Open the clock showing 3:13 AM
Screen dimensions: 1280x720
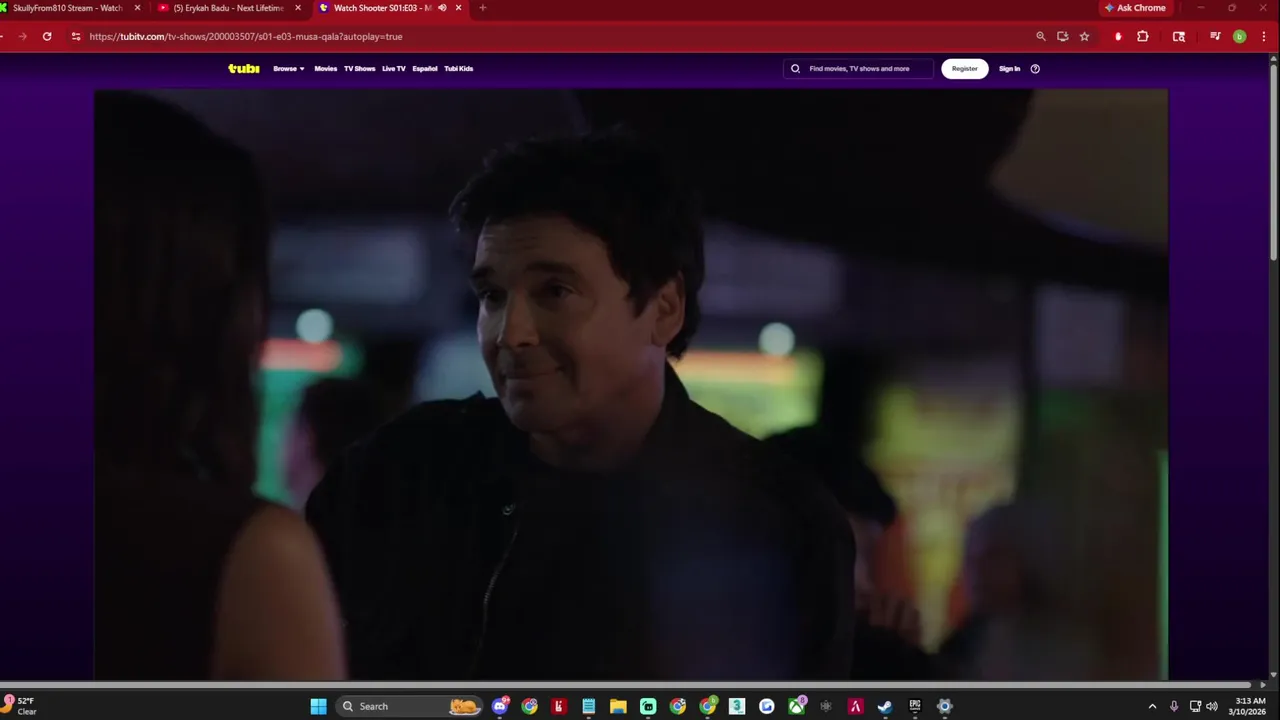click(x=1251, y=706)
